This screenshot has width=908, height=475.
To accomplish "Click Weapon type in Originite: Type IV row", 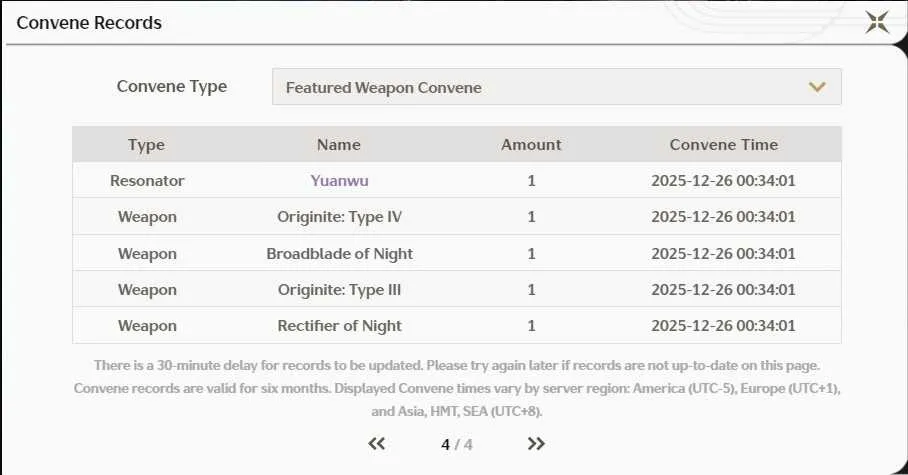I will point(147,217).
